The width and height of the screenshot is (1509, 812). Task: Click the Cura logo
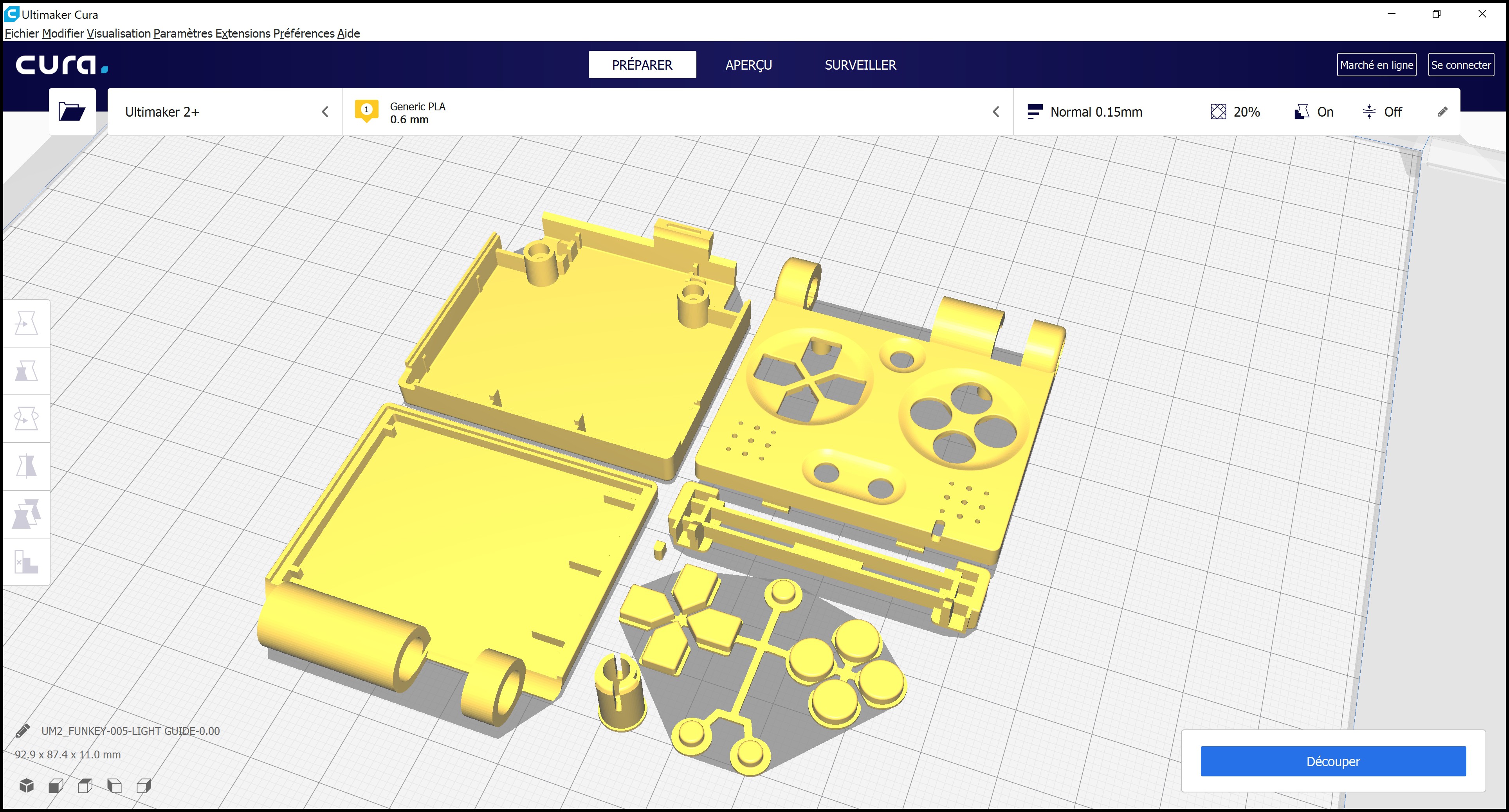click(62, 65)
